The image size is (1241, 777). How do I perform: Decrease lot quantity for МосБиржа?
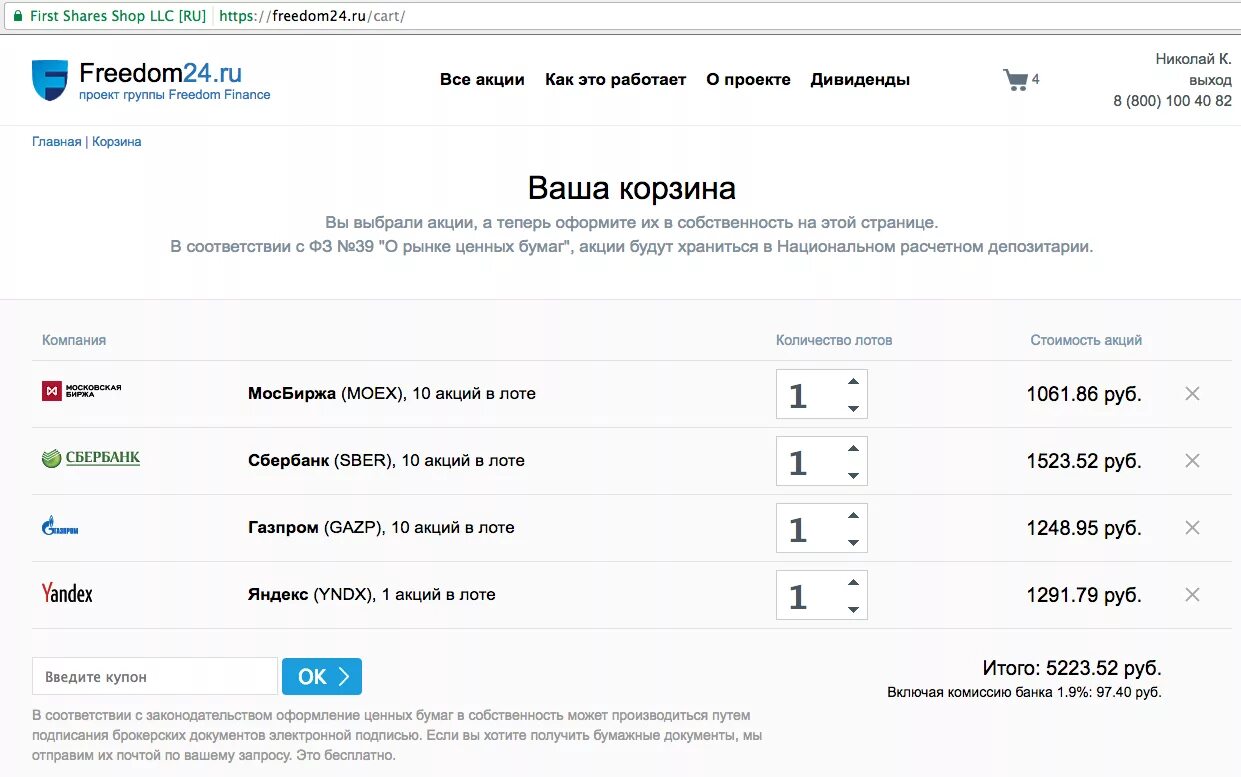pos(853,408)
